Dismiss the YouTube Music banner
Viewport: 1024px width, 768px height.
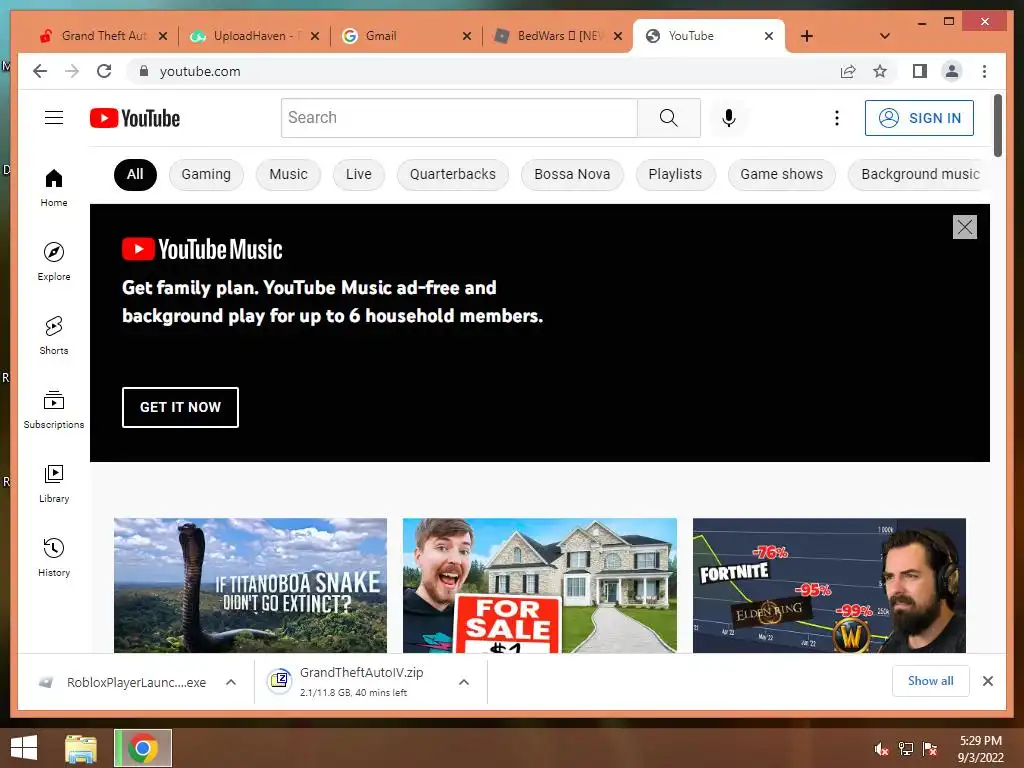965,227
